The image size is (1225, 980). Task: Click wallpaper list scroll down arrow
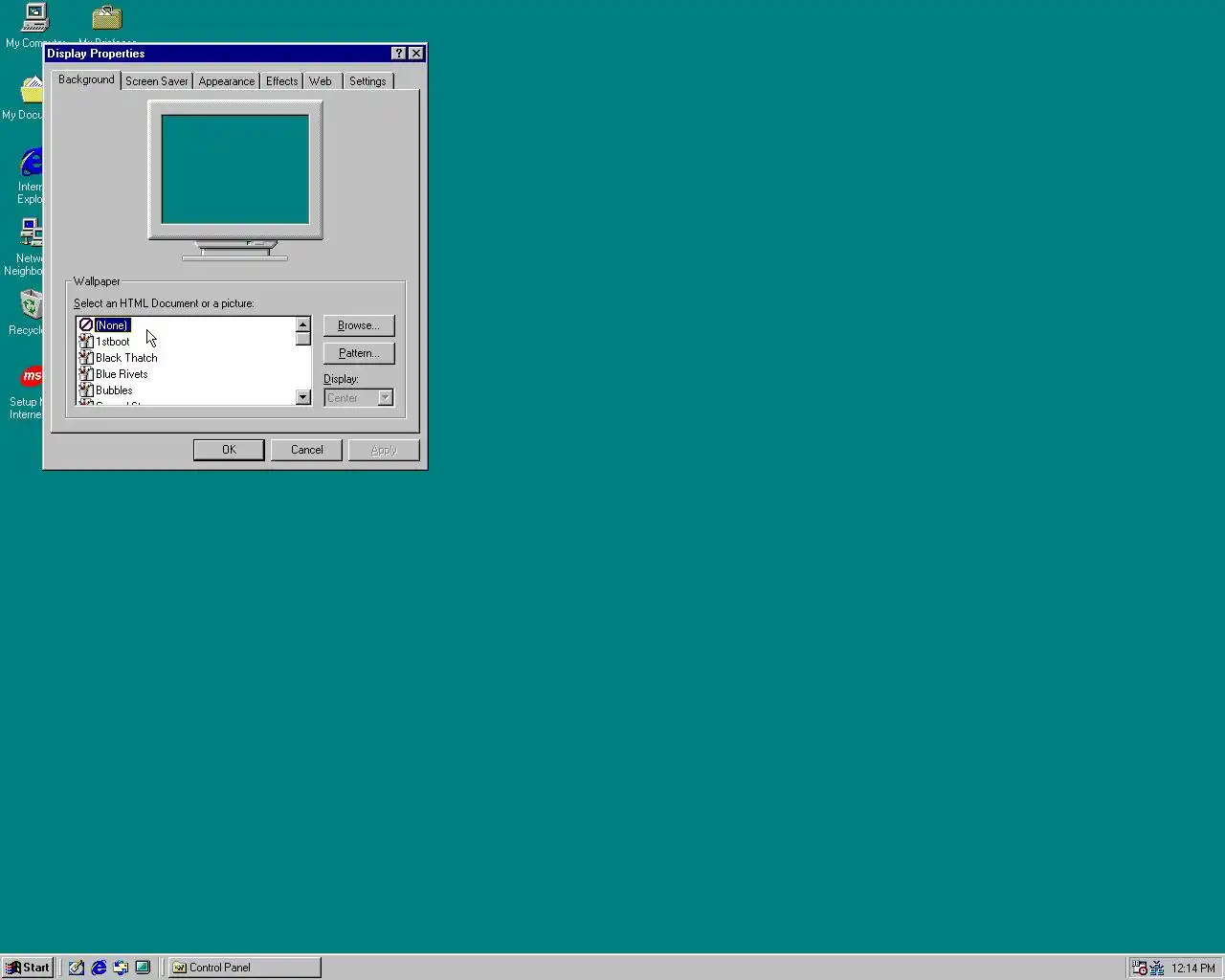tap(303, 397)
